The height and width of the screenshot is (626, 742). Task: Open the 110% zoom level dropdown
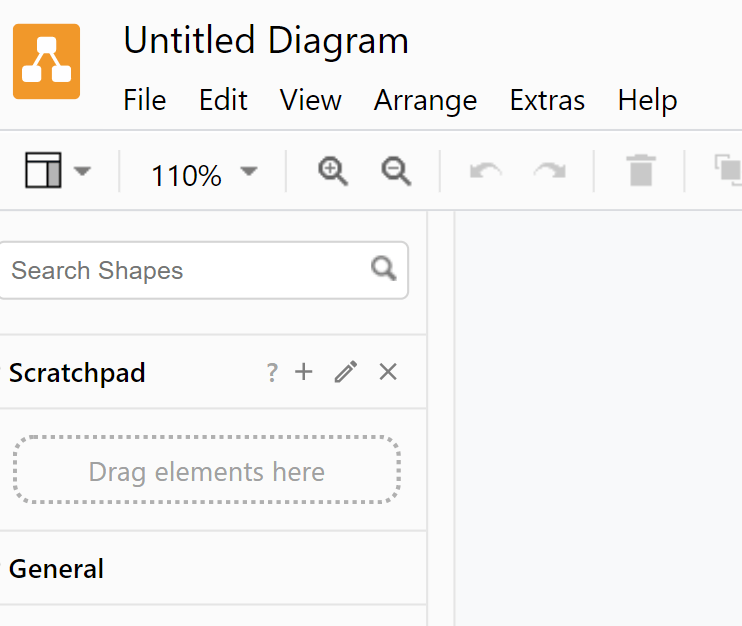tap(203, 175)
